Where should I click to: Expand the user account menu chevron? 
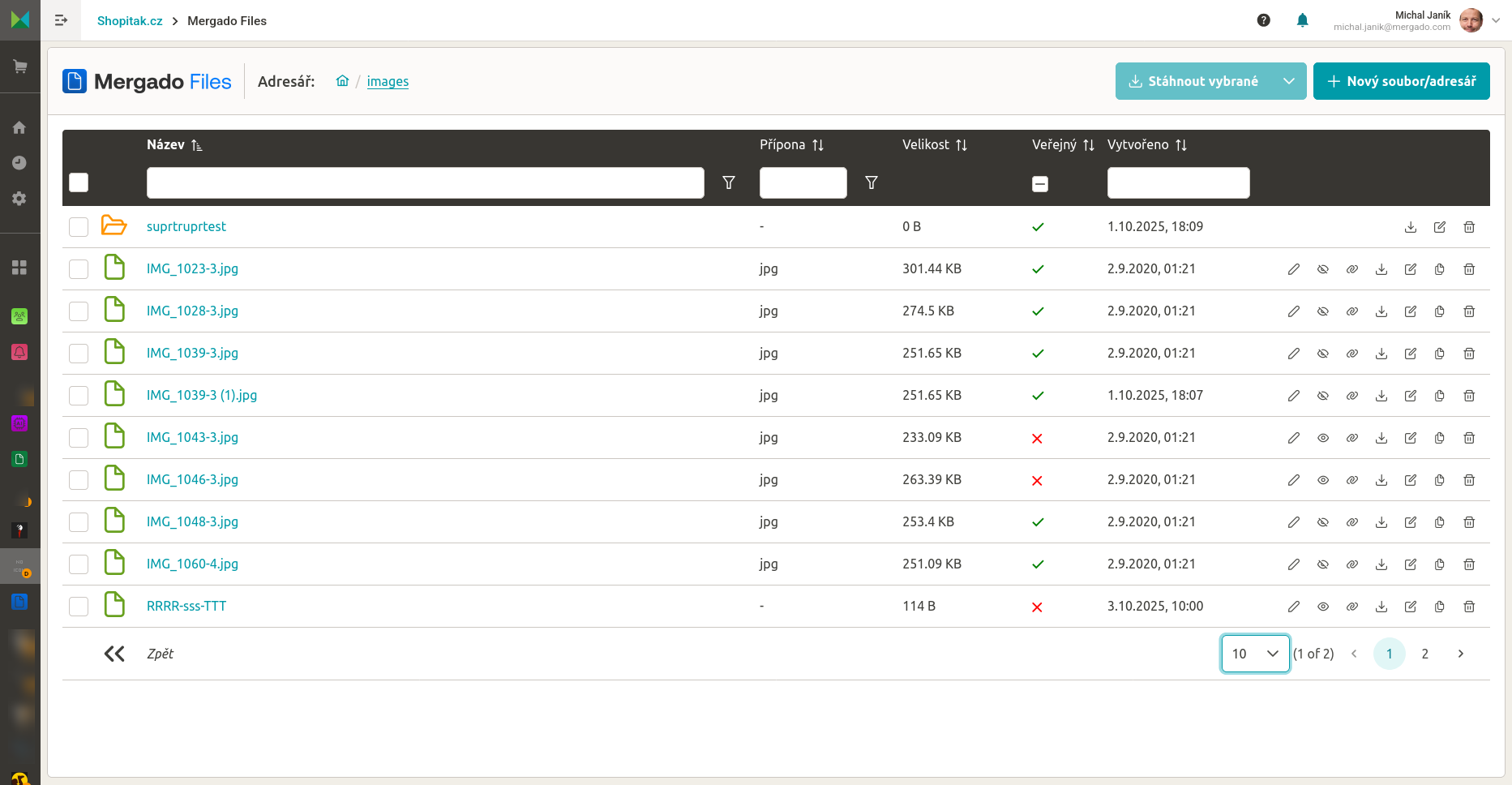tap(1496, 20)
